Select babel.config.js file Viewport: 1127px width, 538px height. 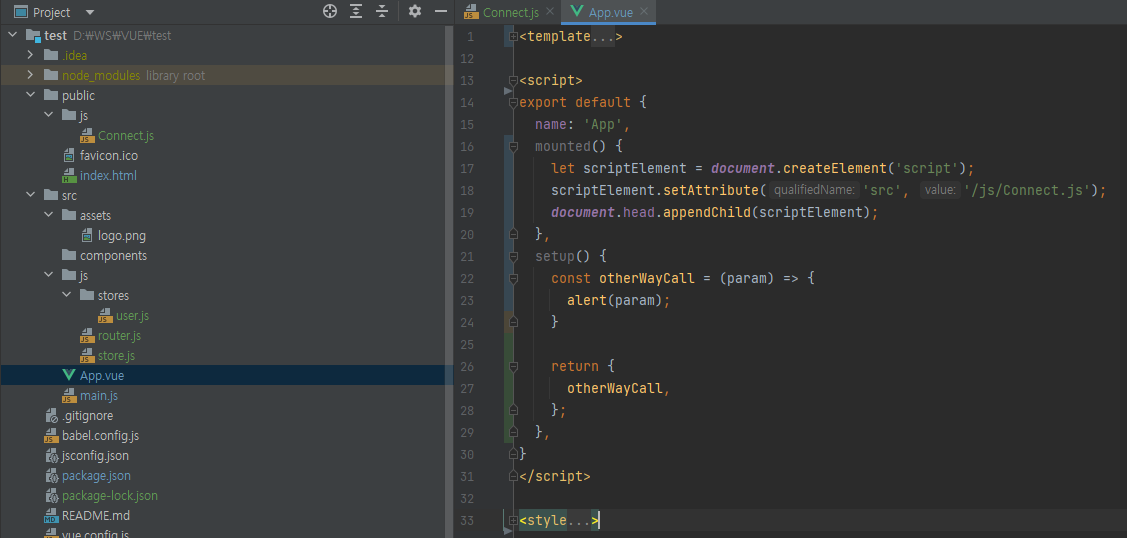coord(100,436)
